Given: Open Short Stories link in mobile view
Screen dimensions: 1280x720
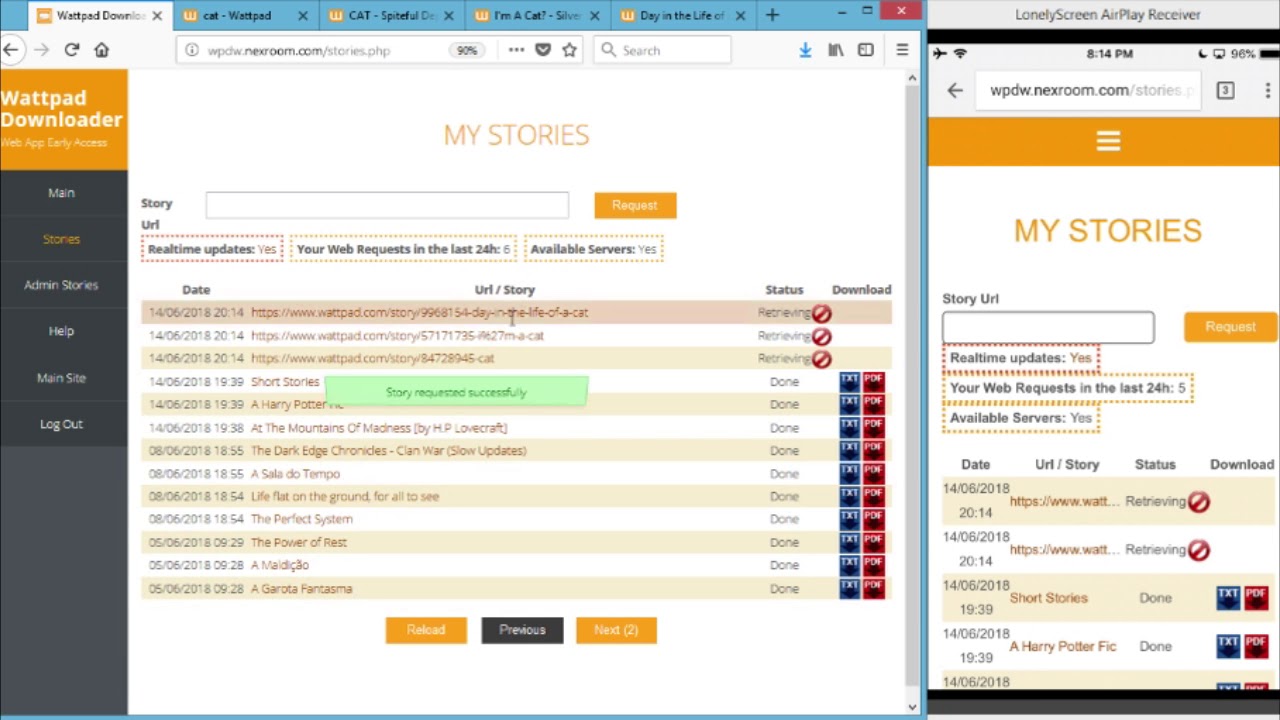Looking at the screenshot, I should pyautogui.click(x=1048, y=598).
